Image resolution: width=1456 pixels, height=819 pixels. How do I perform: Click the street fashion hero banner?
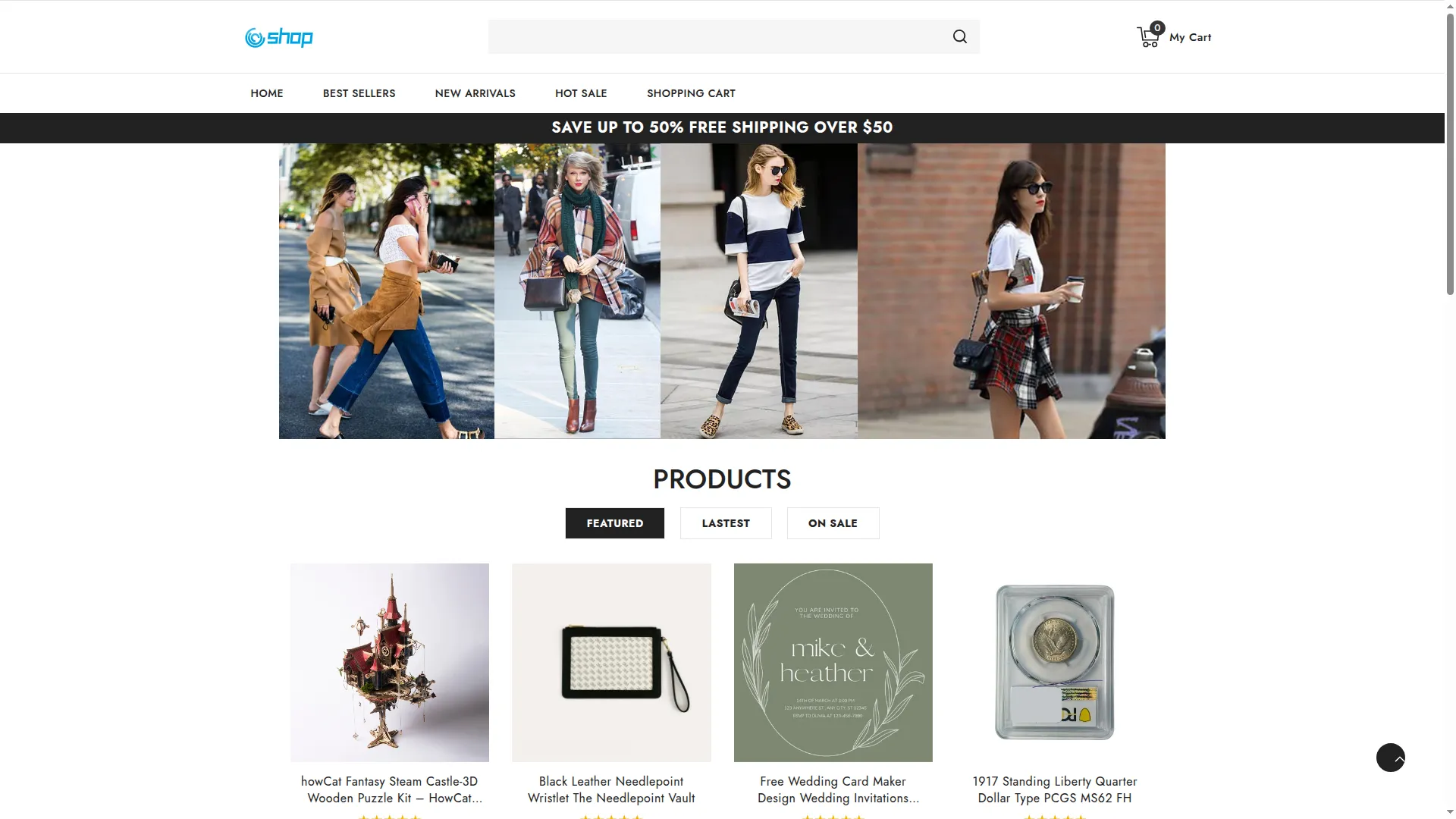click(x=722, y=291)
